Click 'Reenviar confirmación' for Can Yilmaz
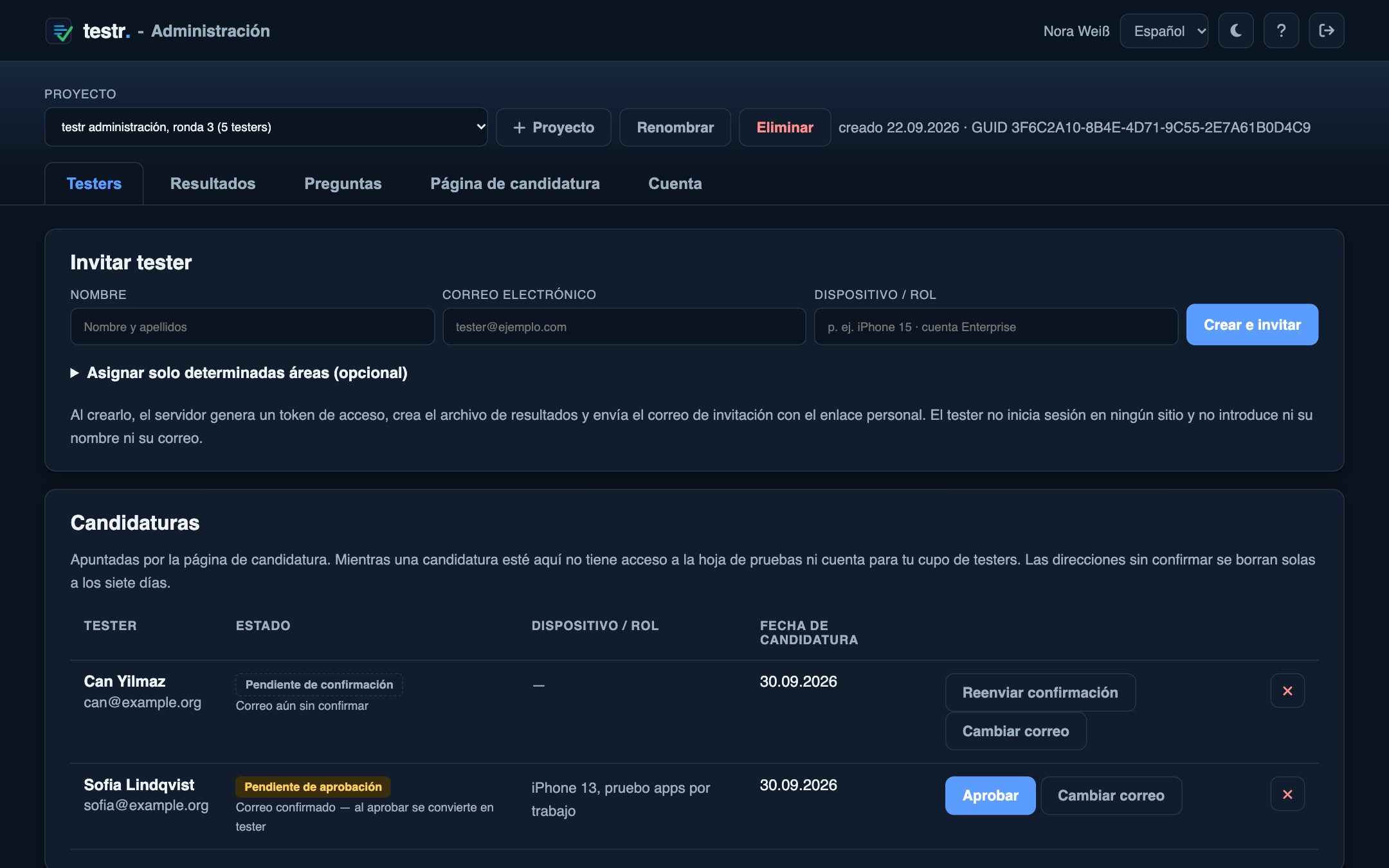Image resolution: width=1389 pixels, height=868 pixels. point(1040,692)
